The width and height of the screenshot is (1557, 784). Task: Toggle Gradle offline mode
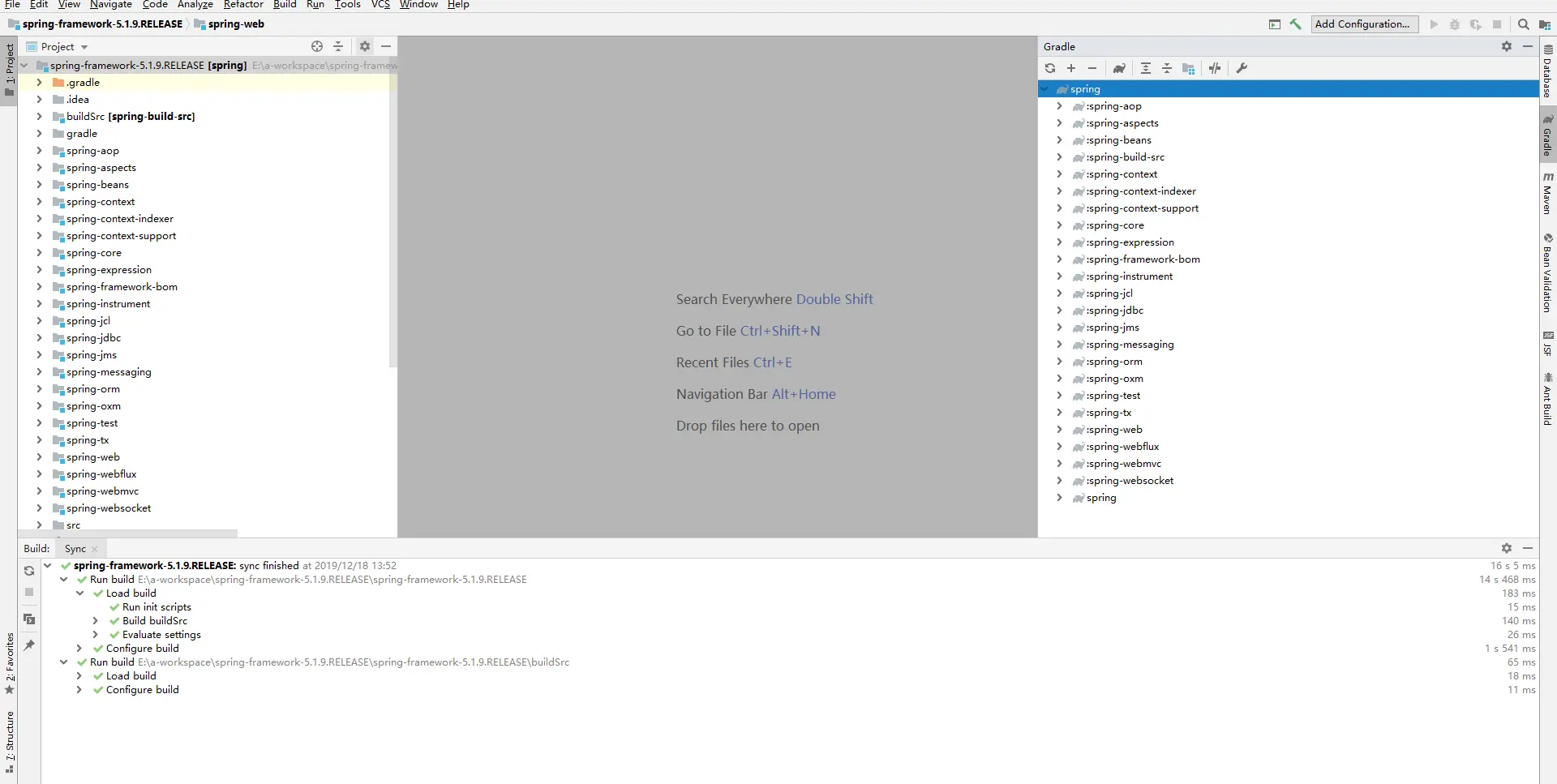1215,68
